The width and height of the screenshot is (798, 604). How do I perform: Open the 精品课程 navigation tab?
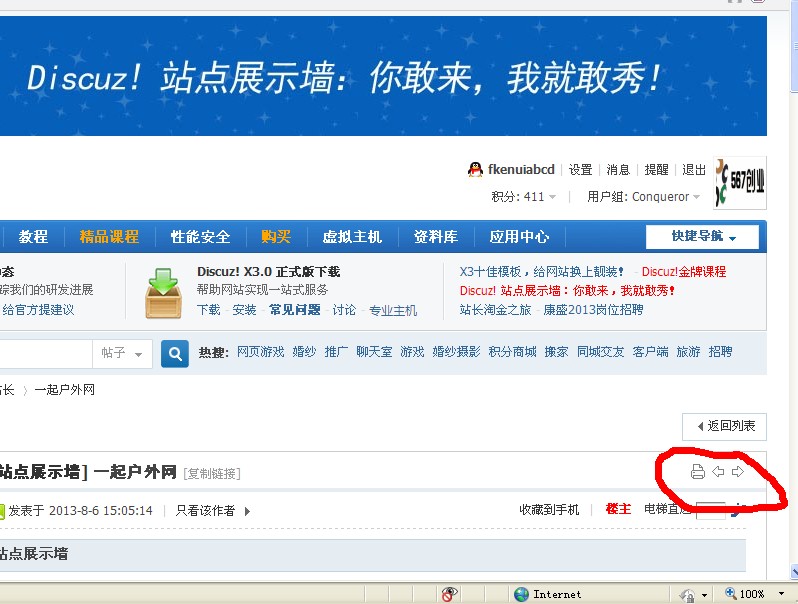click(x=109, y=237)
